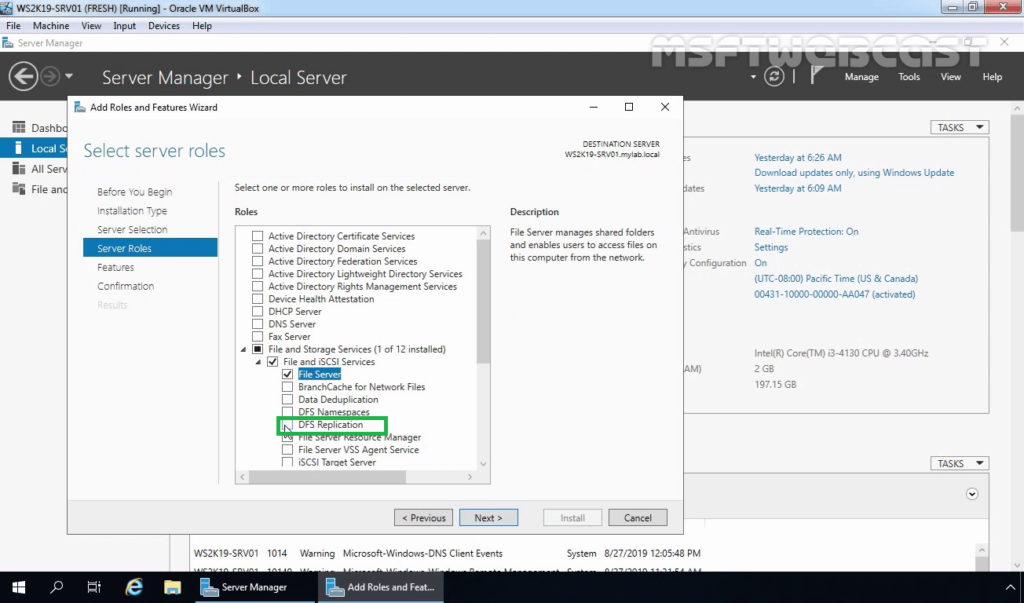Click roles list vertical scrollbar

coord(483,301)
